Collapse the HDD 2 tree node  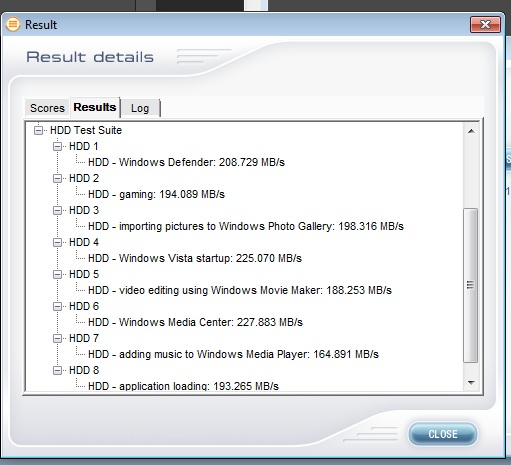tap(58, 178)
